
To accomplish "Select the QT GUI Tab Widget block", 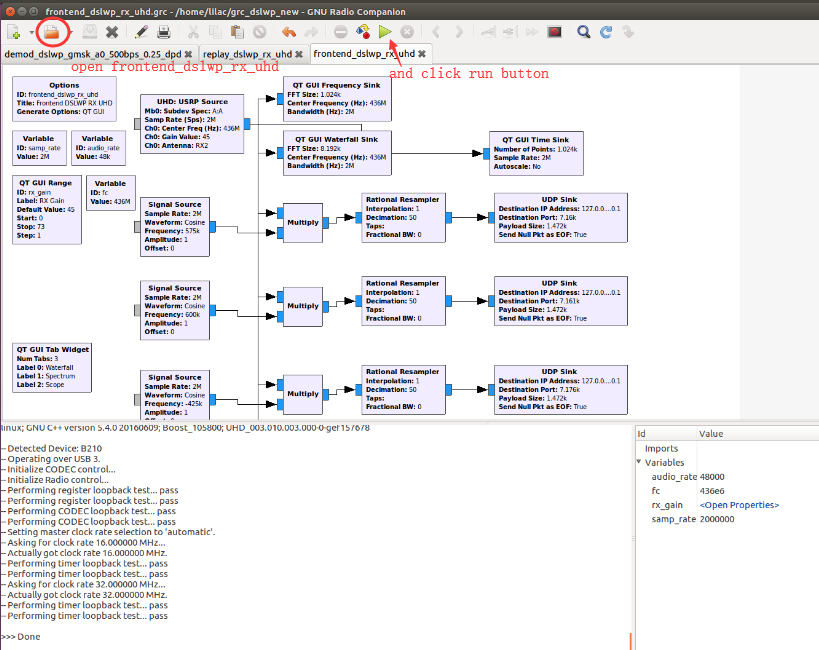I will coord(52,368).
